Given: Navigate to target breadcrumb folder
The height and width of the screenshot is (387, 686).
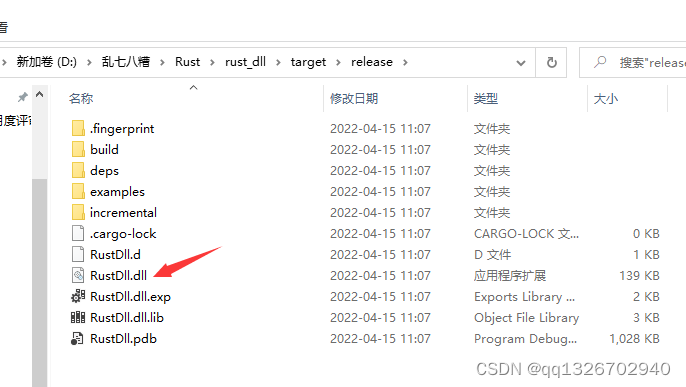Looking at the screenshot, I should [x=308, y=62].
